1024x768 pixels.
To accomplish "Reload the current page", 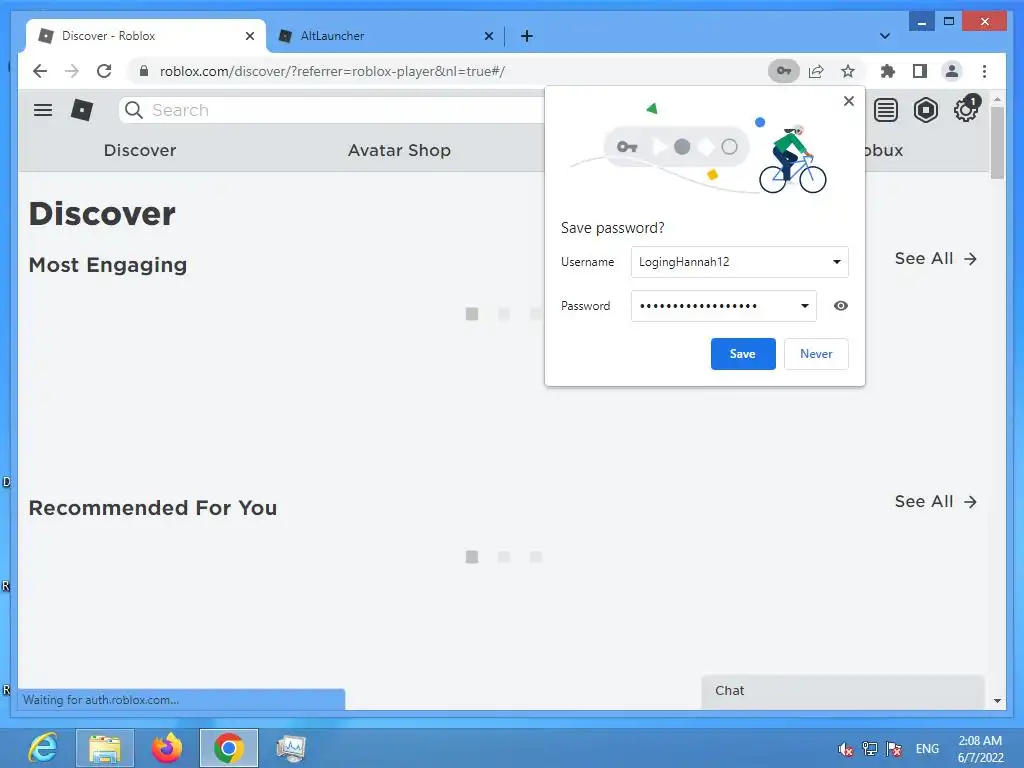I will (104, 71).
